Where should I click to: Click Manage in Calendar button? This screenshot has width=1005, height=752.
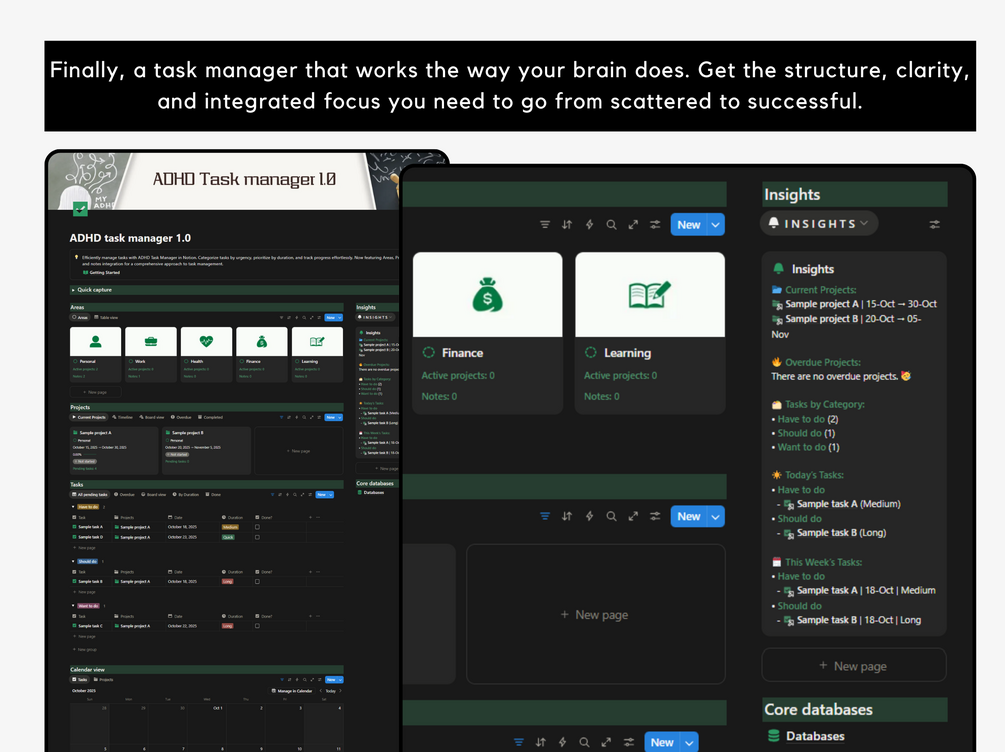(292, 690)
